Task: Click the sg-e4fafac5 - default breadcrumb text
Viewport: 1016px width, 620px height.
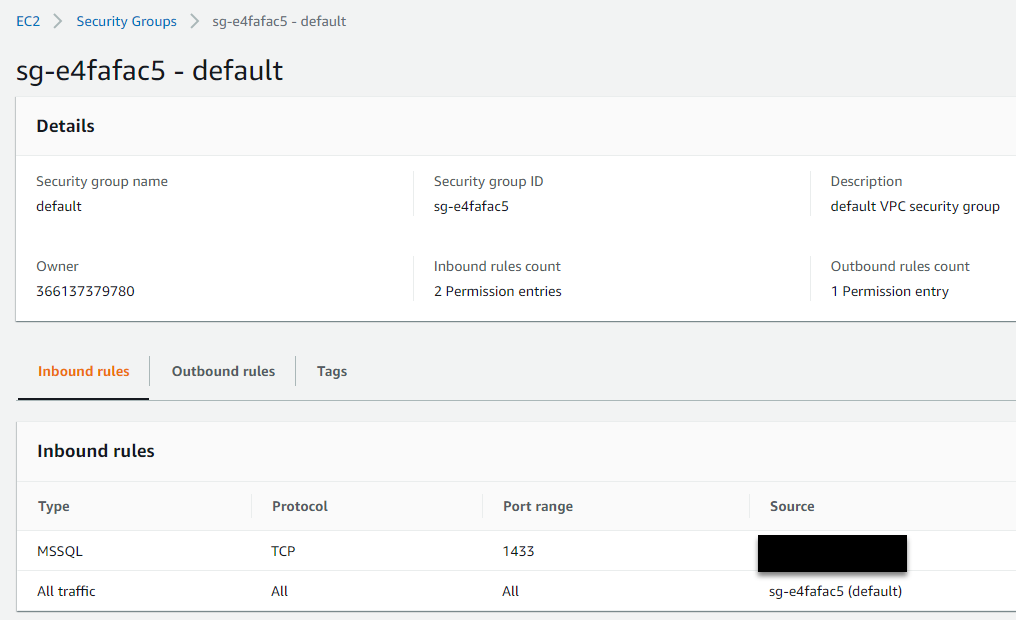Action: pyautogui.click(x=279, y=21)
